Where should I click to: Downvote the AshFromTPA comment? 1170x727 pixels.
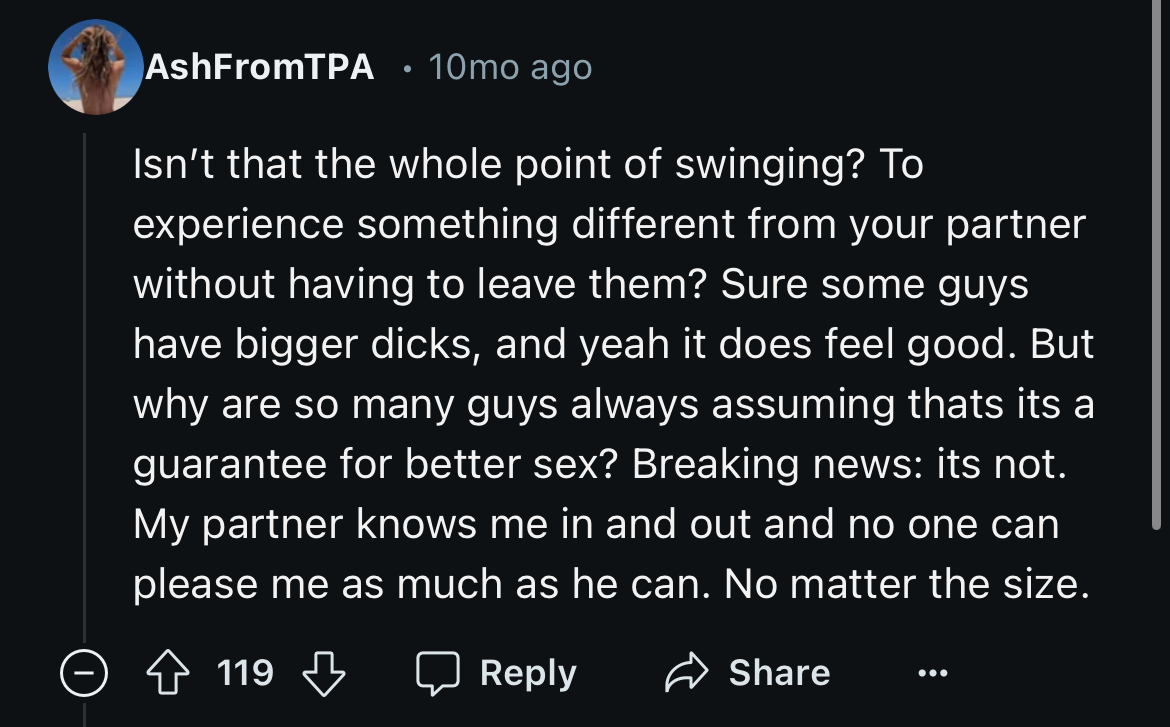(322, 673)
